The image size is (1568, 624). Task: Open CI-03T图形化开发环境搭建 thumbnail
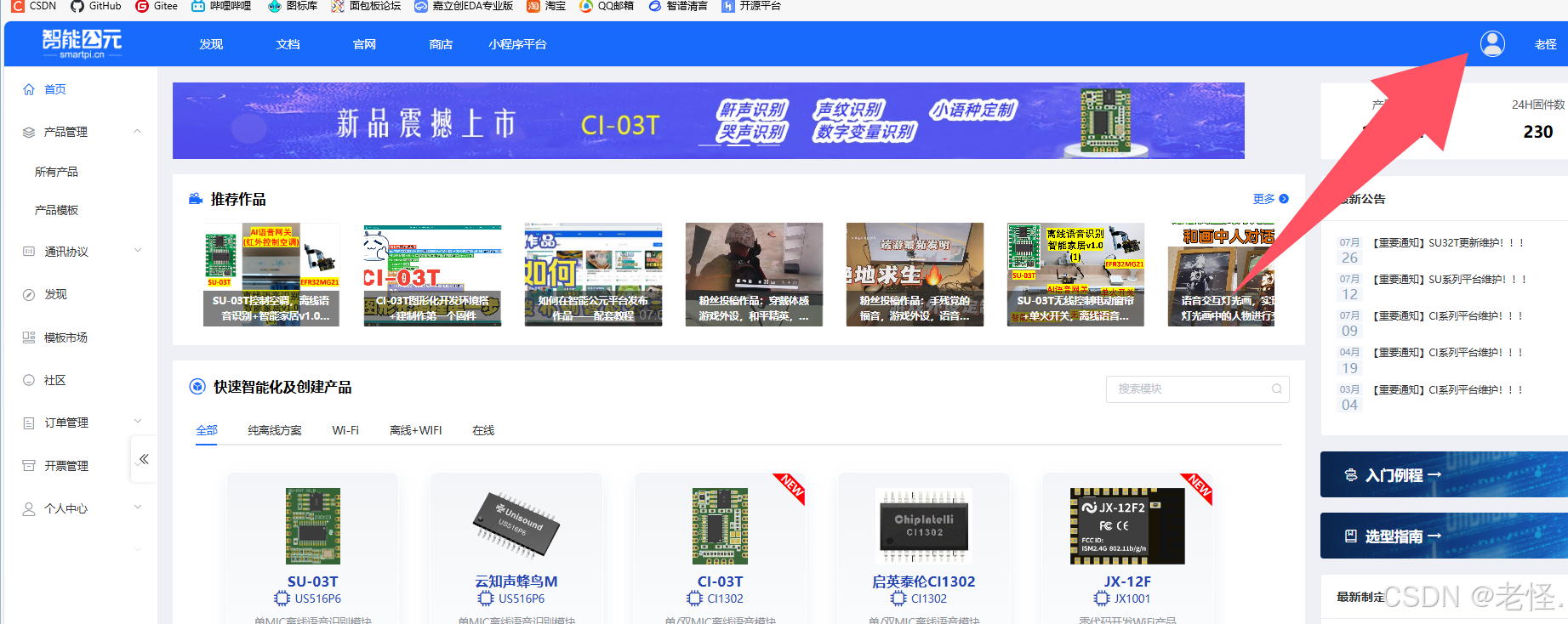click(x=432, y=275)
